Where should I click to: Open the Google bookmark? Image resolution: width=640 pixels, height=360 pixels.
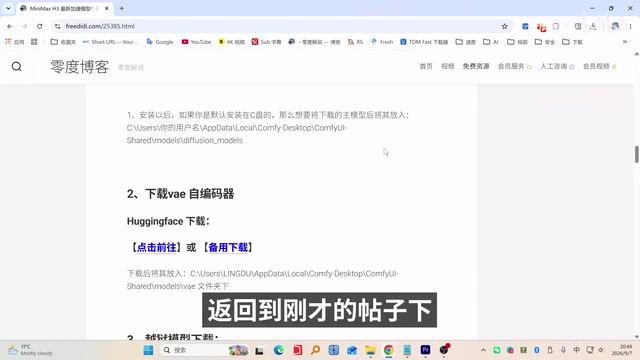[160, 42]
